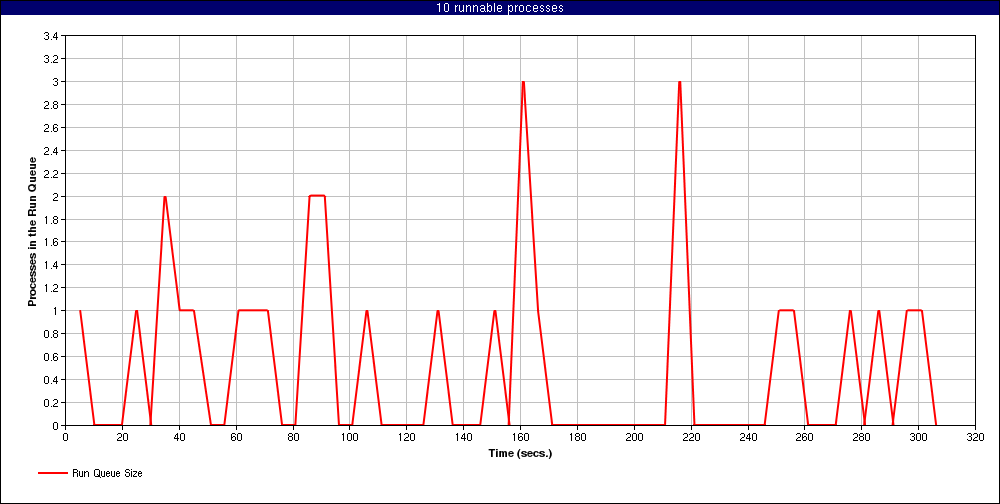Click the 3 value on the y-axis

tap(56, 82)
